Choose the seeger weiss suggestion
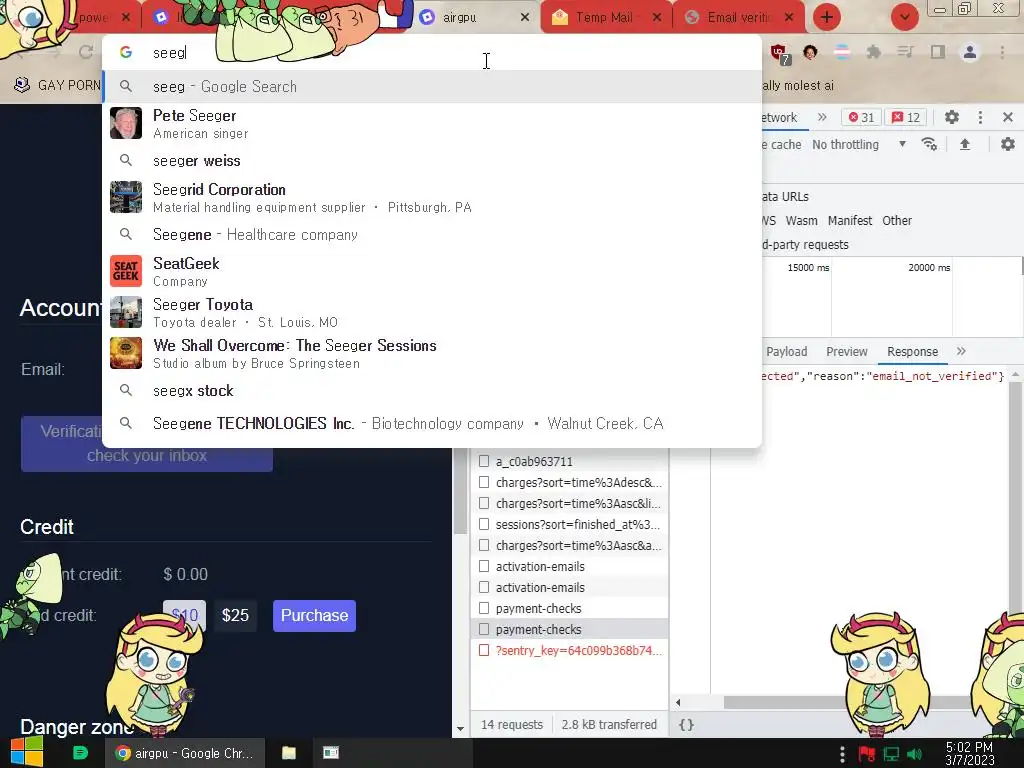 (432, 161)
